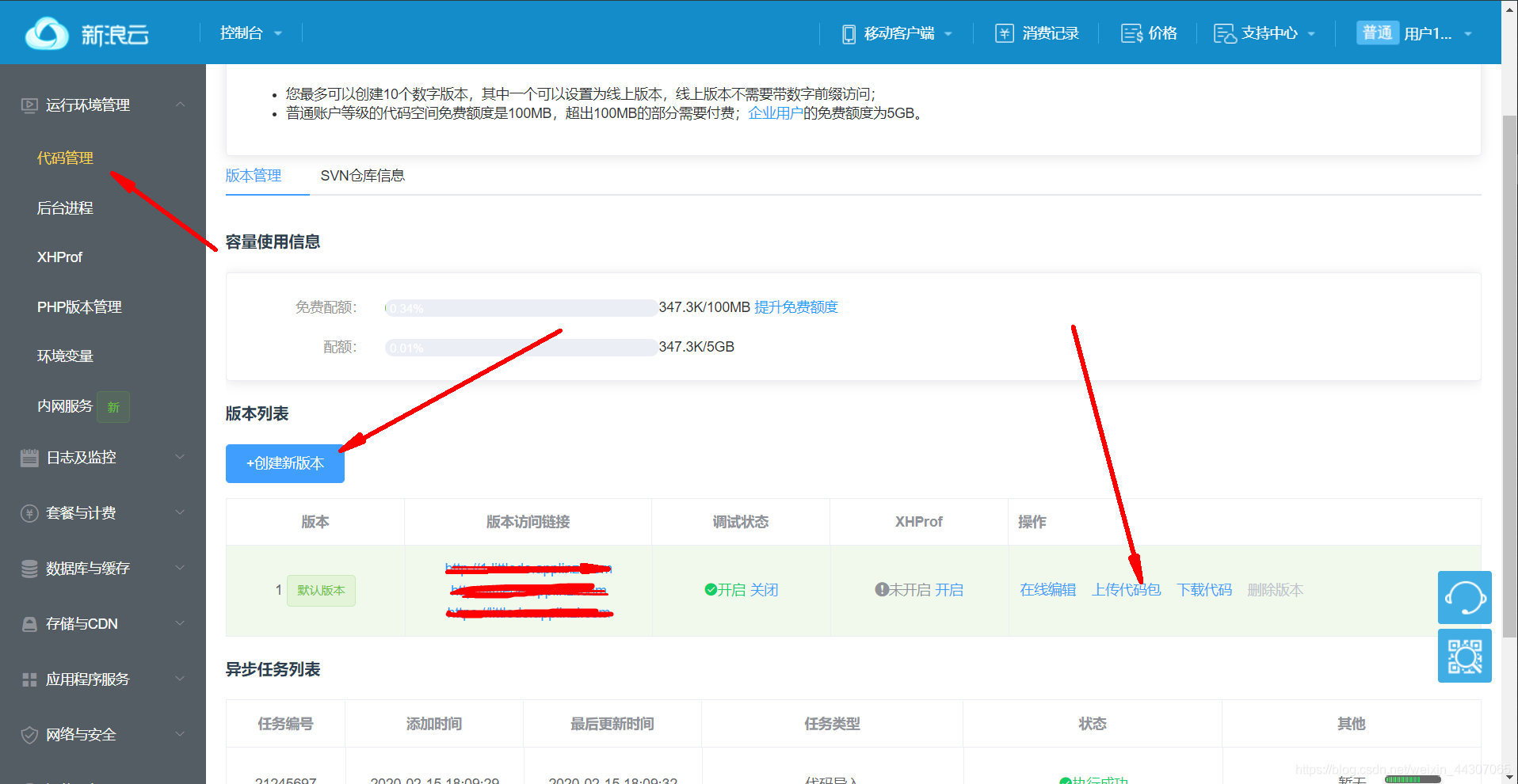Select 后台进程 in sidebar
1518x784 pixels.
[x=65, y=208]
